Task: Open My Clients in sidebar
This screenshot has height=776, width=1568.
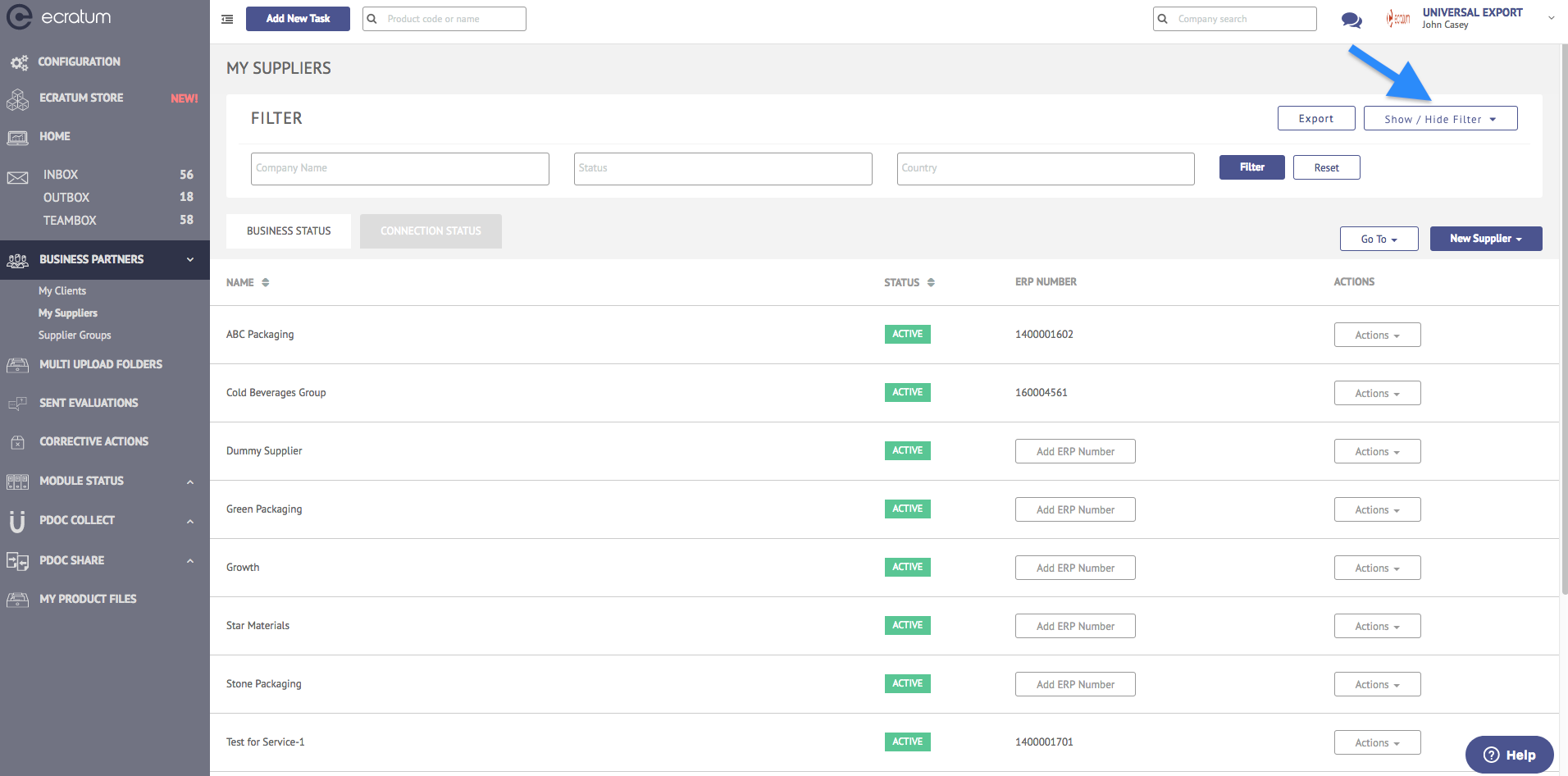Action: coord(62,291)
